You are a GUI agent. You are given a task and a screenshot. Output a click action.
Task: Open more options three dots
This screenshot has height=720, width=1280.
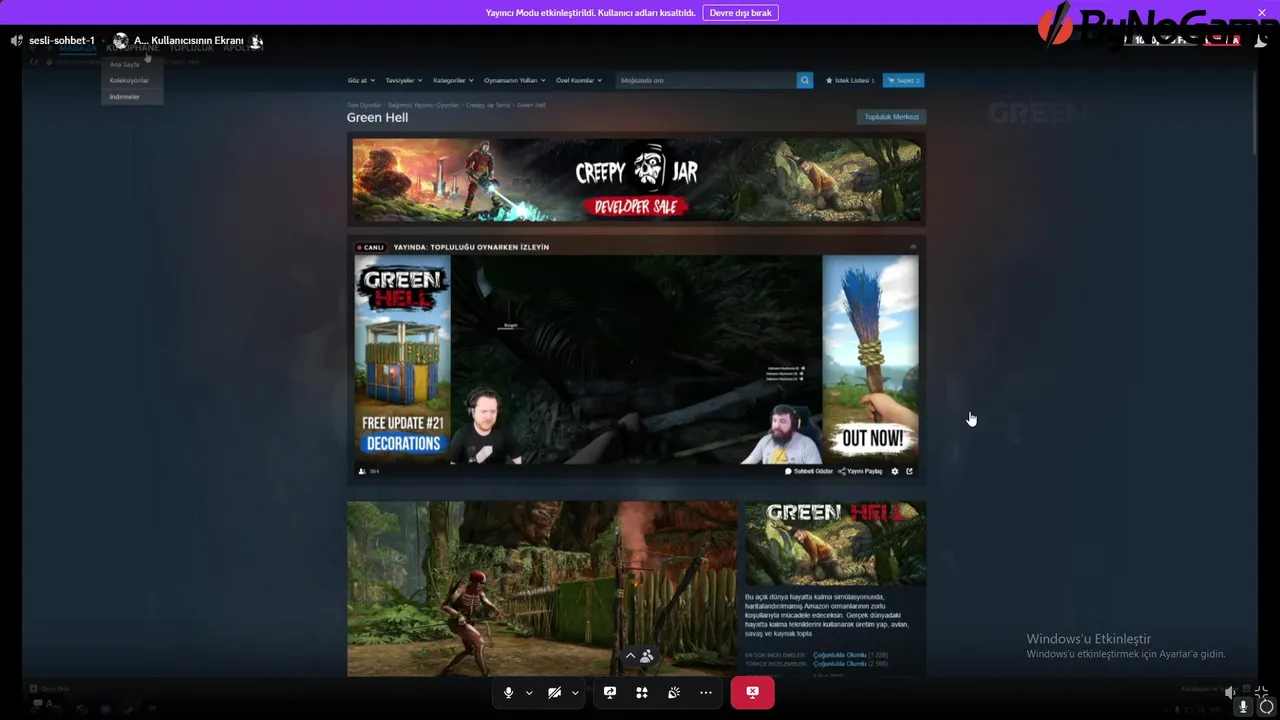706,692
